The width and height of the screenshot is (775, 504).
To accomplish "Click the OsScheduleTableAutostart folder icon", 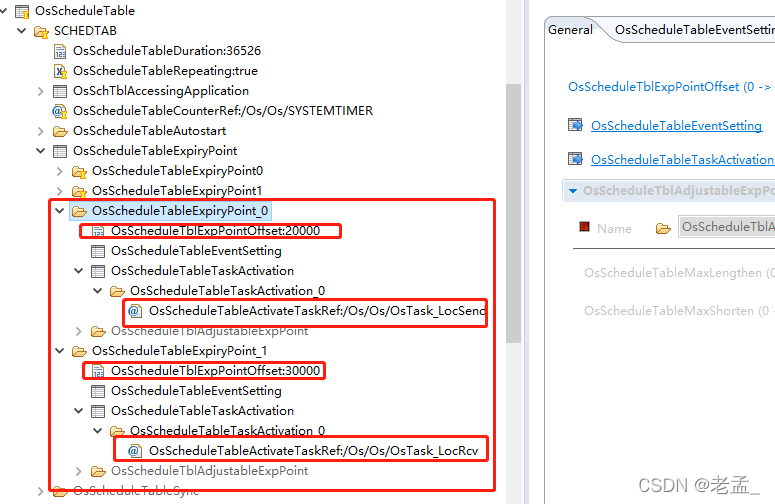I will [x=60, y=131].
